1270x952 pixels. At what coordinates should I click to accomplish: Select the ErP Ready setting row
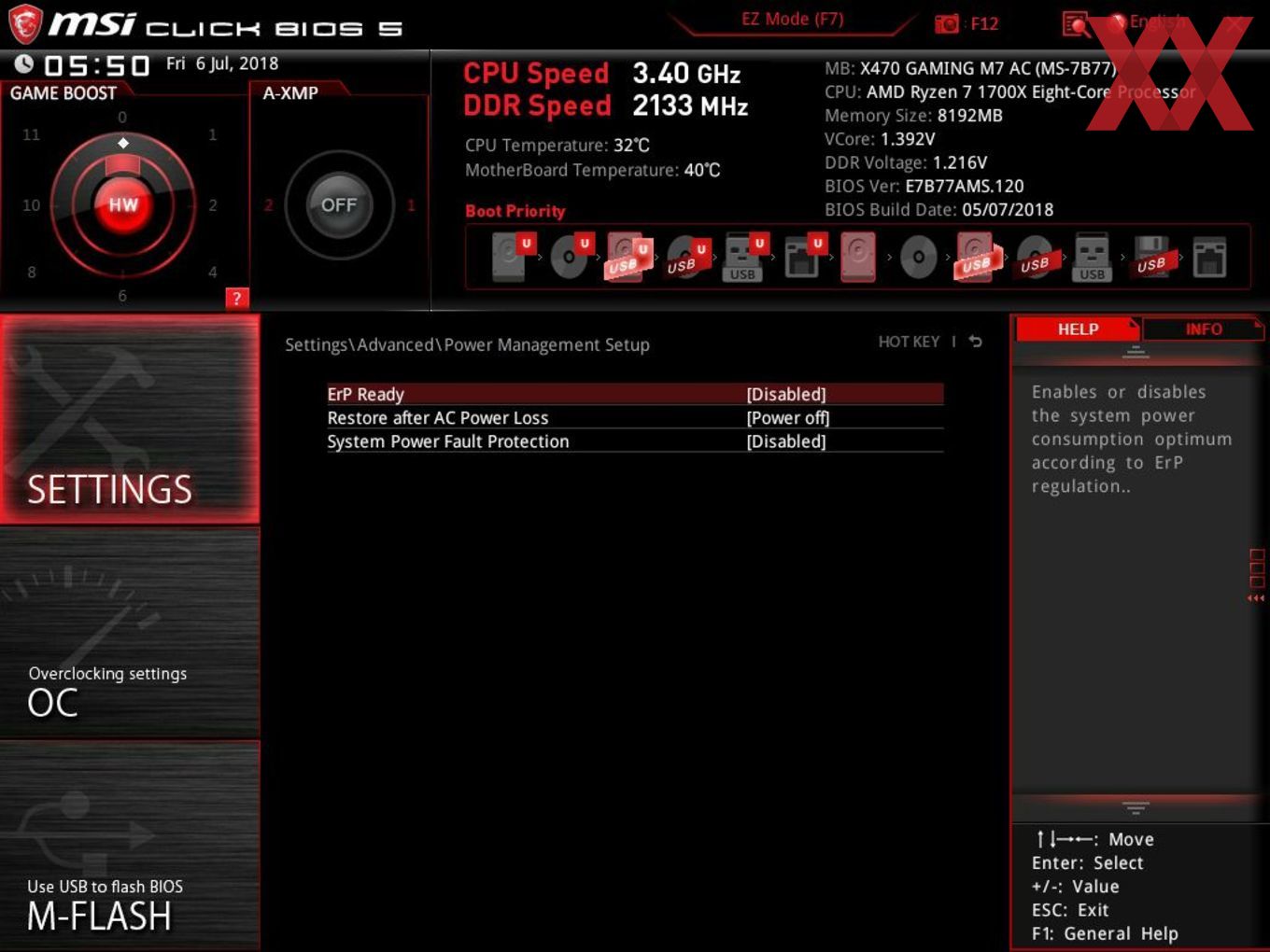click(635, 394)
